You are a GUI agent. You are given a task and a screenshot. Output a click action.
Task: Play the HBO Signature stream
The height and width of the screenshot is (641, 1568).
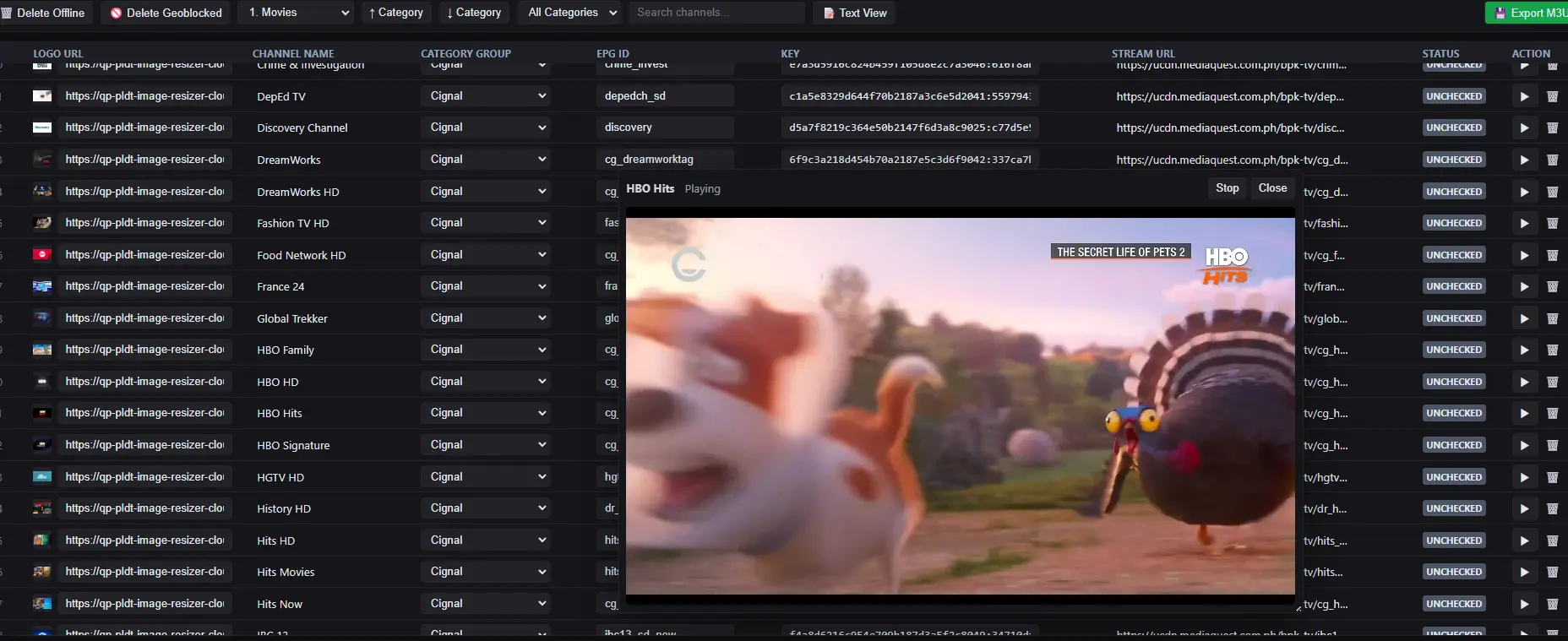1524,445
